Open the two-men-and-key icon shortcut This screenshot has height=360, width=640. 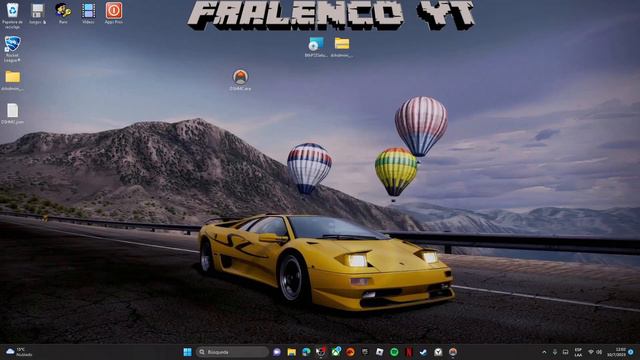[x=63, y=14]
